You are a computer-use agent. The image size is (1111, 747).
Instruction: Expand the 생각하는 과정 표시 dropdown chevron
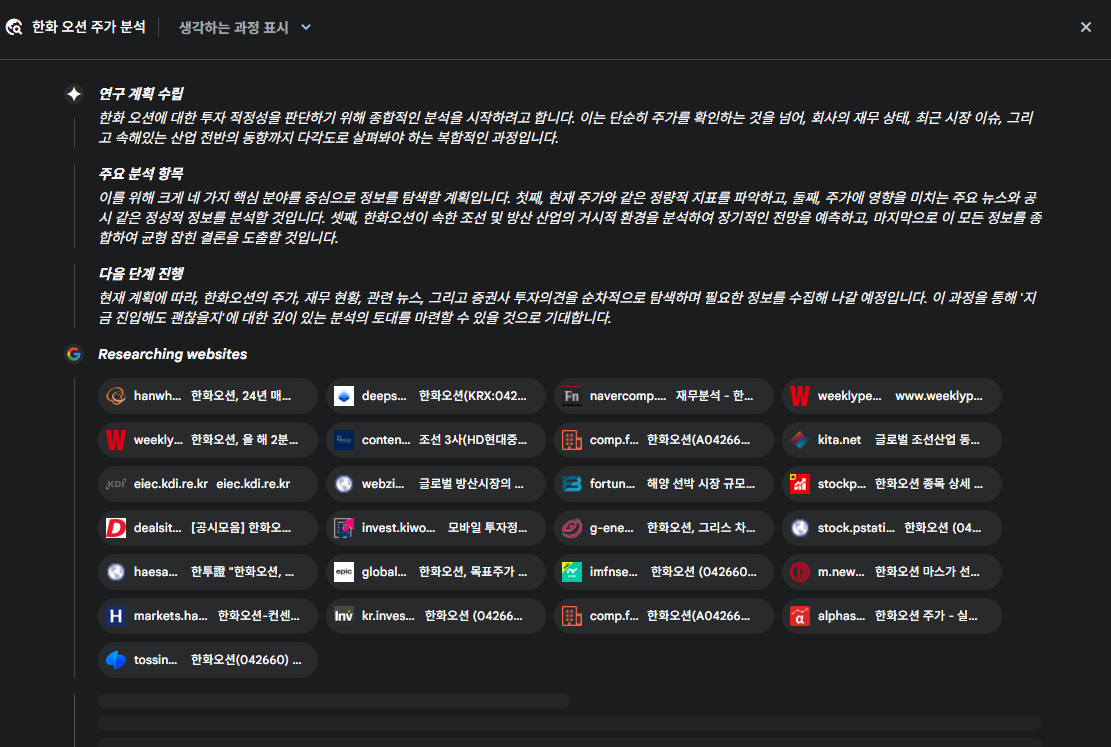coord(306,27)
